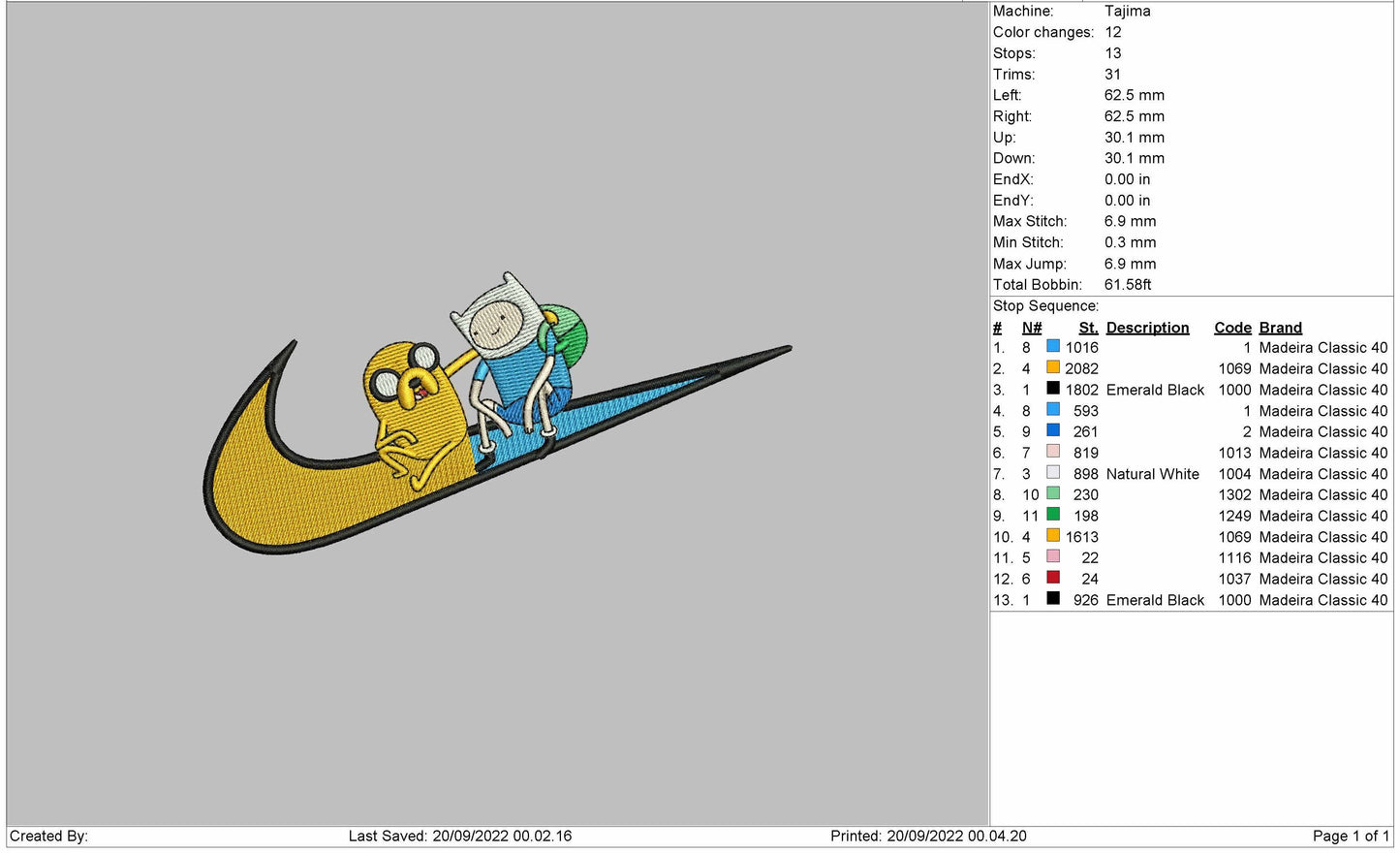Click the pink swatch for stop 11
Image resolution: width=1400 pixels, height=853 pixels.
[1052, 556]
